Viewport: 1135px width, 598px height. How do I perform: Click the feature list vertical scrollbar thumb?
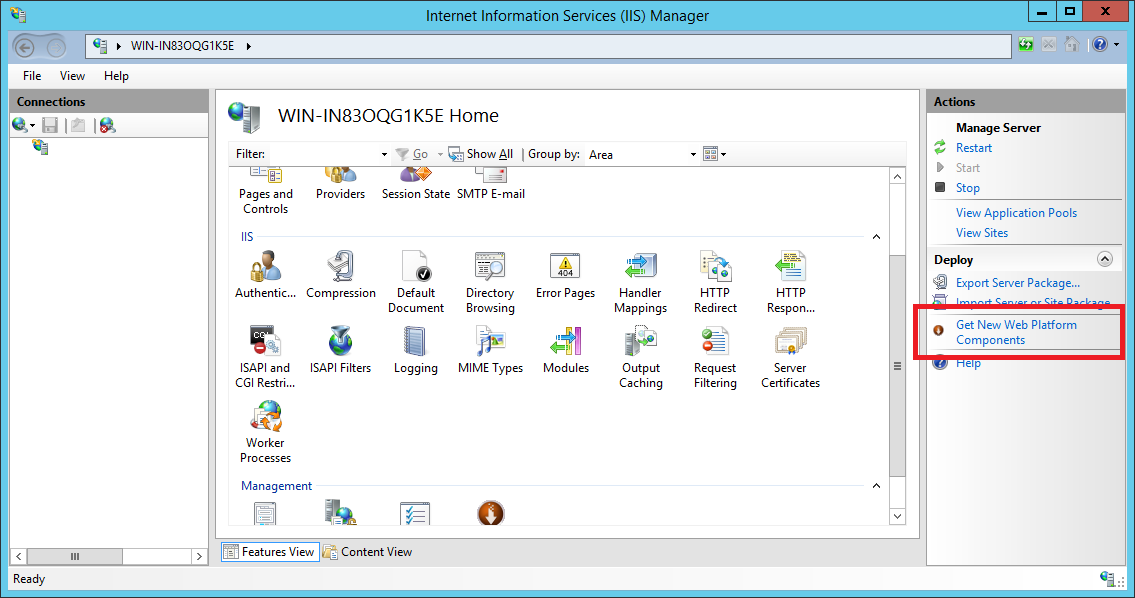point(898,366)
